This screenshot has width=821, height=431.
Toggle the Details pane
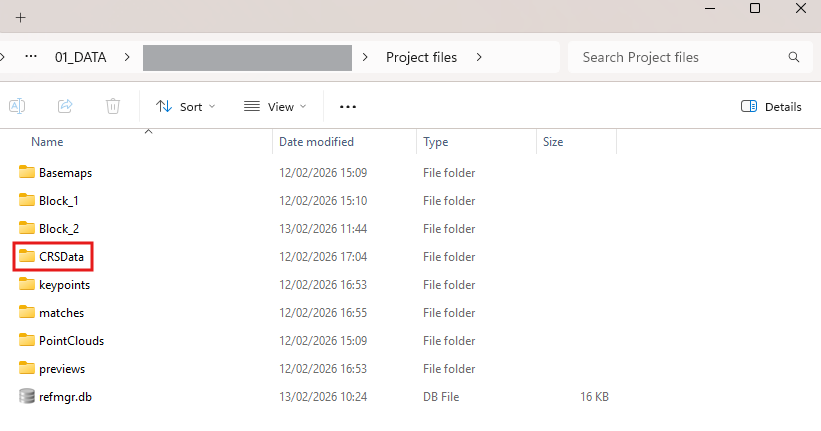click(771, 106)
